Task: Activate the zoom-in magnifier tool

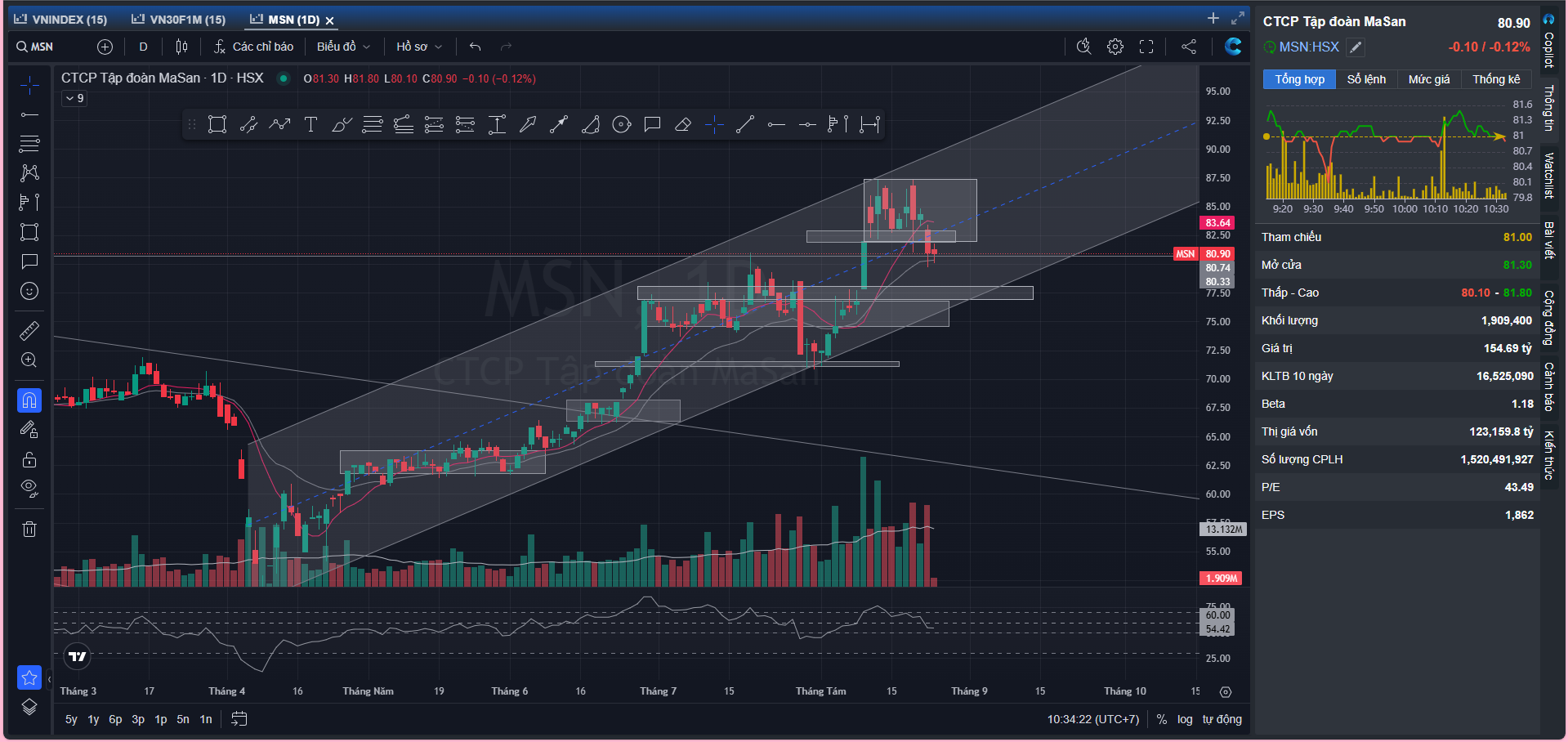Action: coord(29,360)
